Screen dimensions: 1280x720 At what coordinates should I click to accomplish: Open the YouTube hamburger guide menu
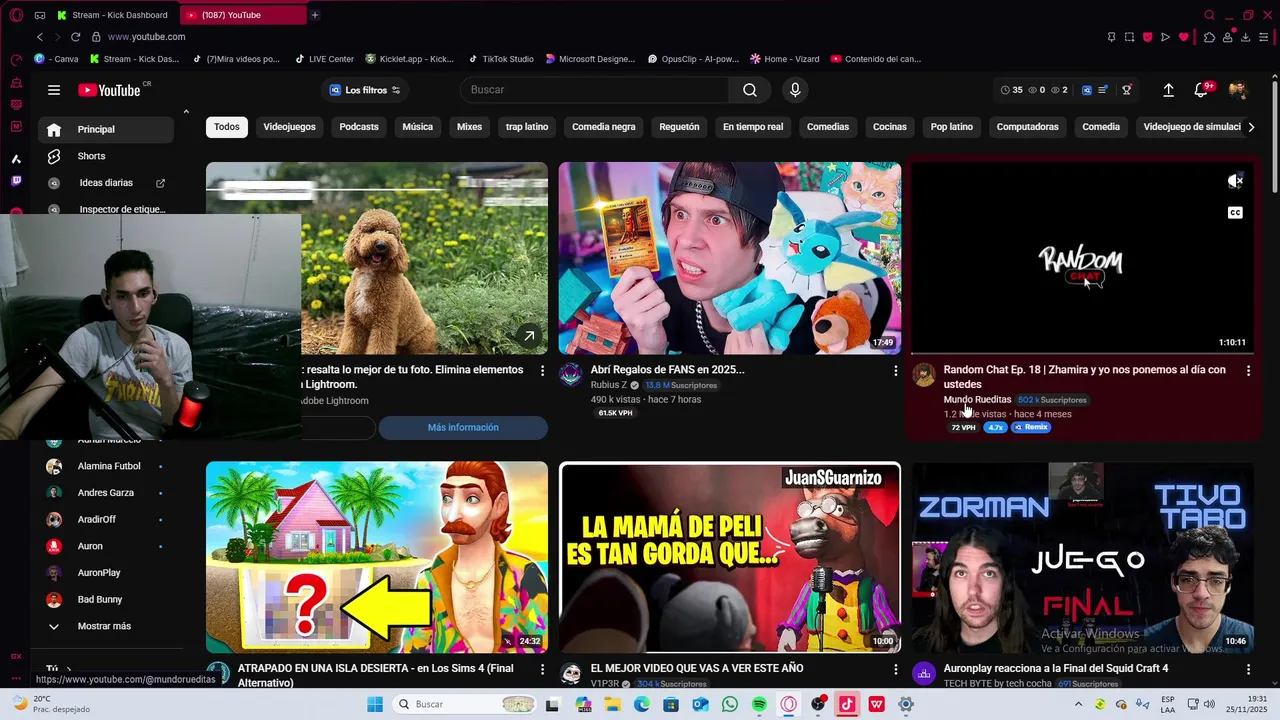[x=54, y=90]
